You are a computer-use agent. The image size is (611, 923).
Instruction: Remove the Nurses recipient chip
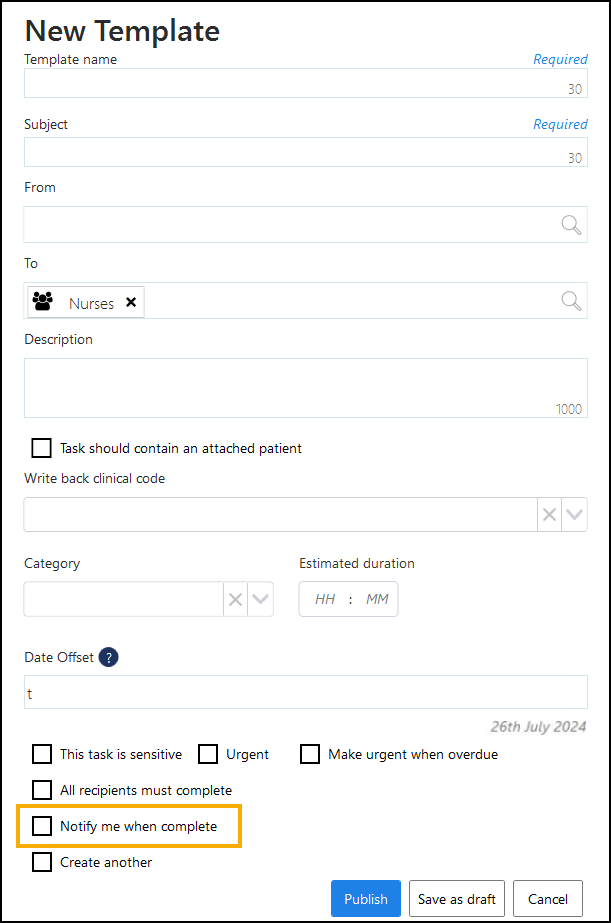131,303
